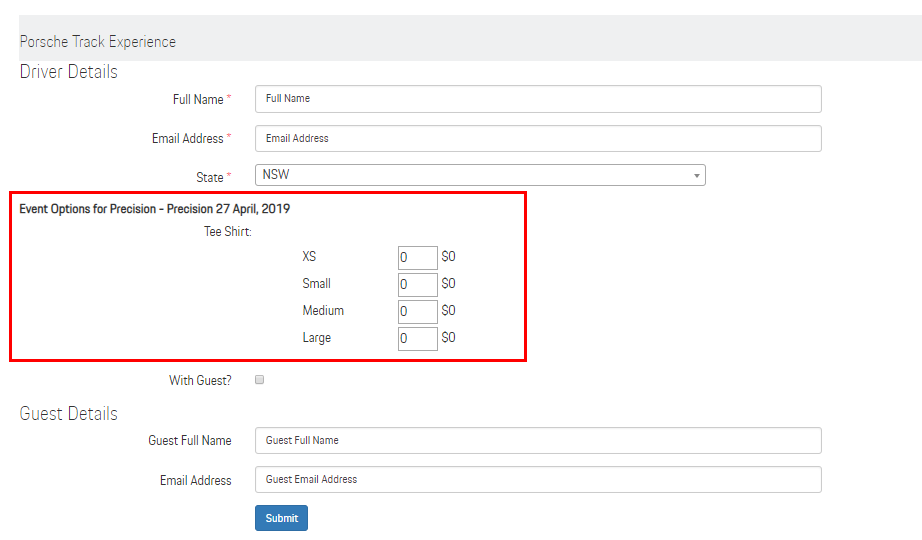
Task: Open the State dropdown showing NSW
Action: coord(480,175)
